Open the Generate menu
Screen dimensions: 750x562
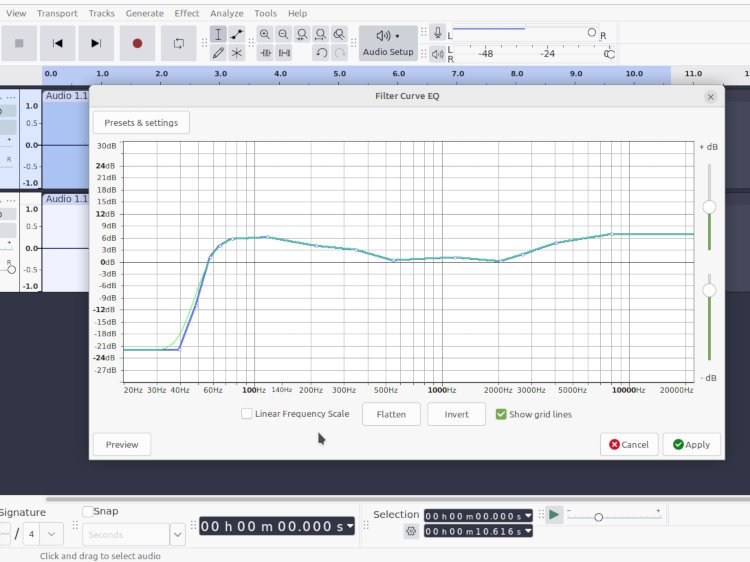[144, 13]
